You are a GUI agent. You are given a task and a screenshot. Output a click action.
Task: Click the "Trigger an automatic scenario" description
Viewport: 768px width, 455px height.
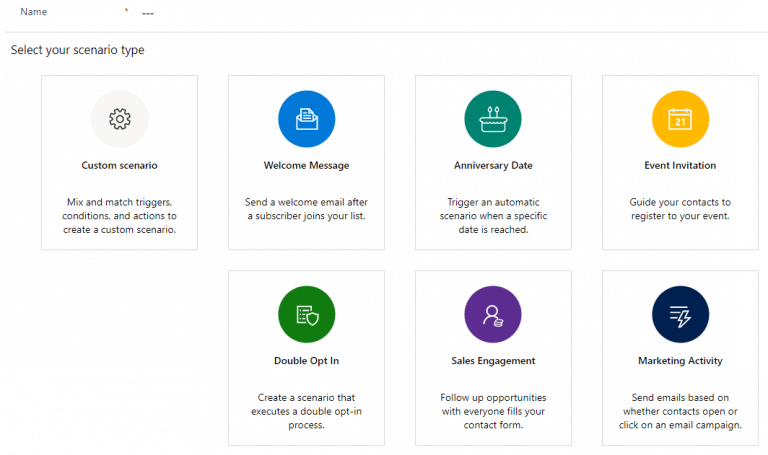pyautogui.click(x=493, y=215)
